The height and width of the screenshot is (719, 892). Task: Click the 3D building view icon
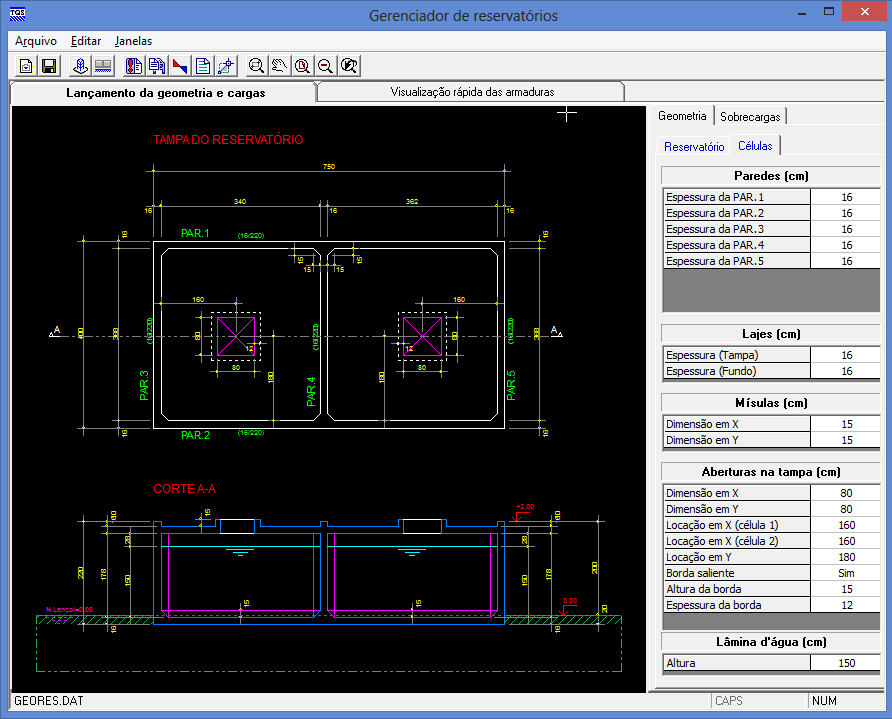[80, 66]
